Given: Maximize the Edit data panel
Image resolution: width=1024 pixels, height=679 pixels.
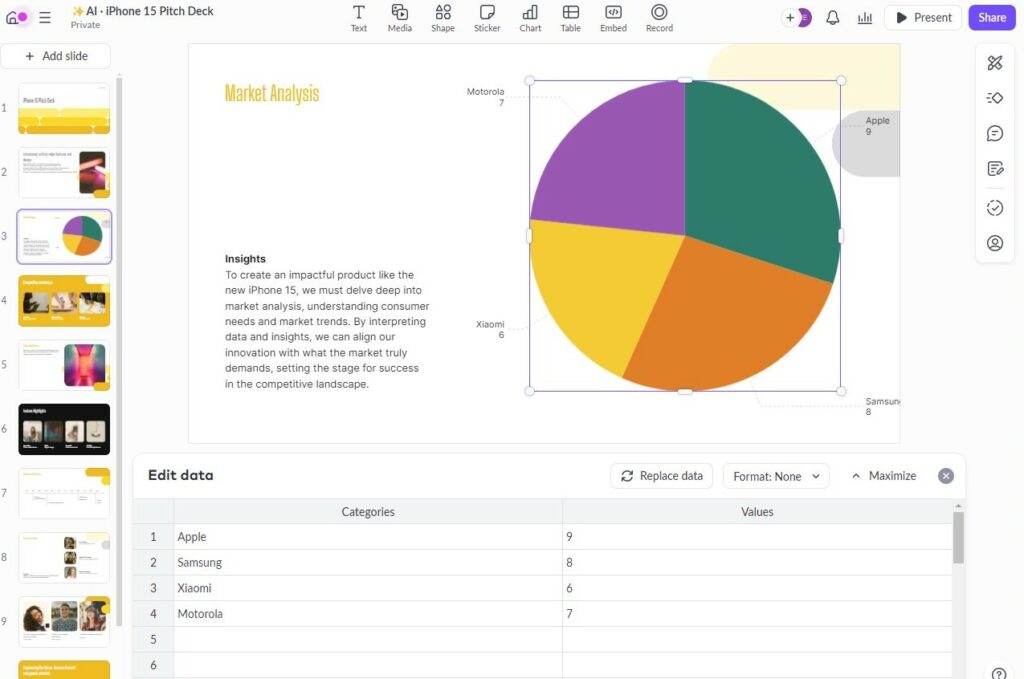Looking at the screenshot, I should [883, 476].
